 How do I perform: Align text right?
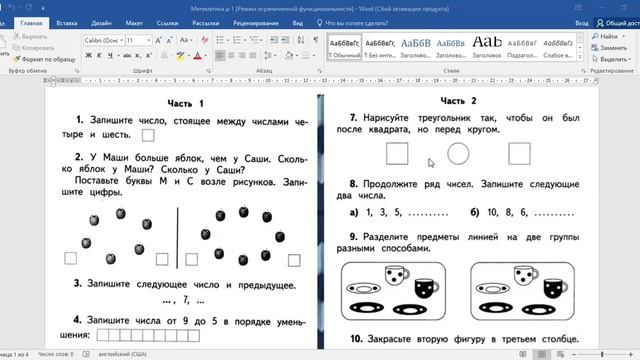pos(242,55)
